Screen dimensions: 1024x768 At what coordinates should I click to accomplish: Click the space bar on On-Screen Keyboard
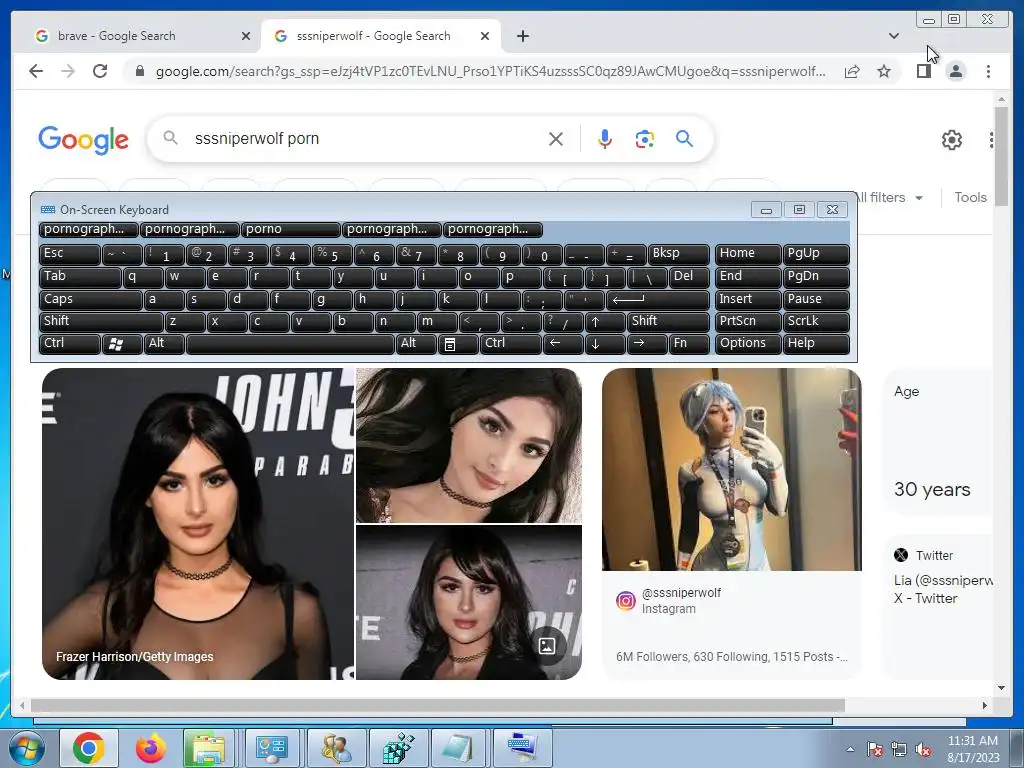[290, 344]
